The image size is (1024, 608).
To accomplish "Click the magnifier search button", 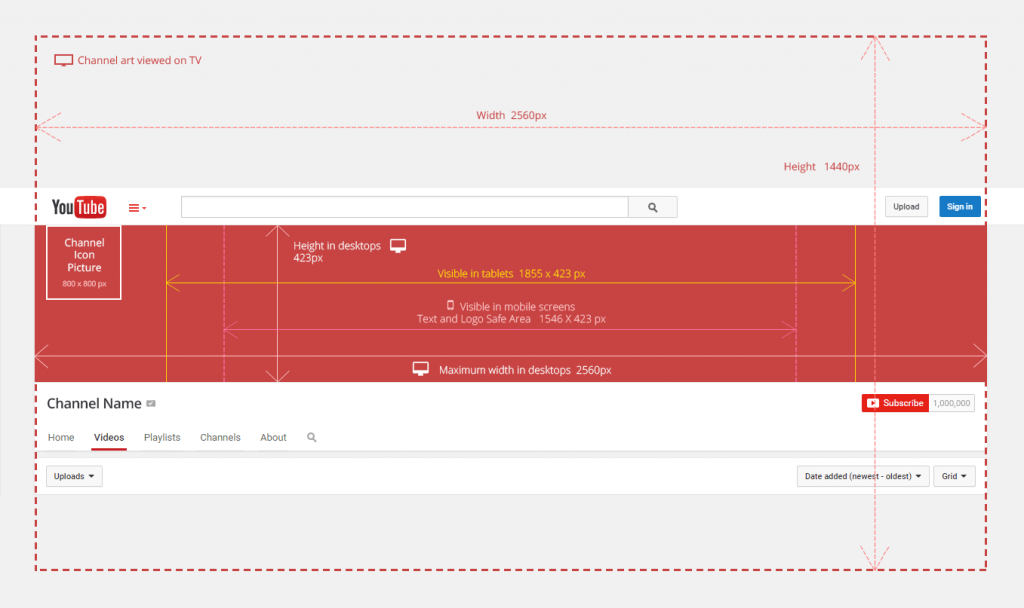I will [x=652, y=207].
